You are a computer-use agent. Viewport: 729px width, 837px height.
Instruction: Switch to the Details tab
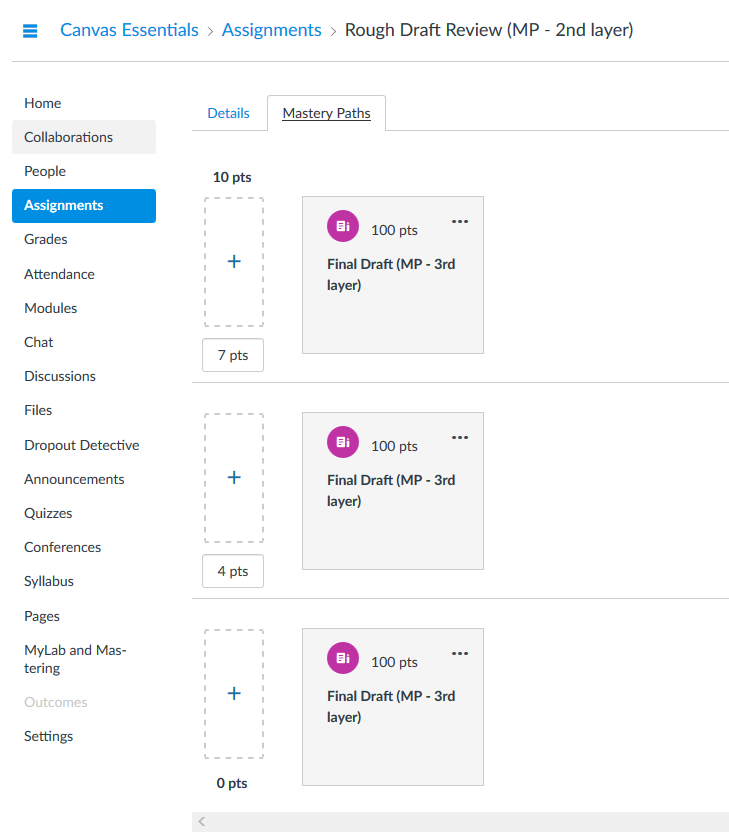228,113
